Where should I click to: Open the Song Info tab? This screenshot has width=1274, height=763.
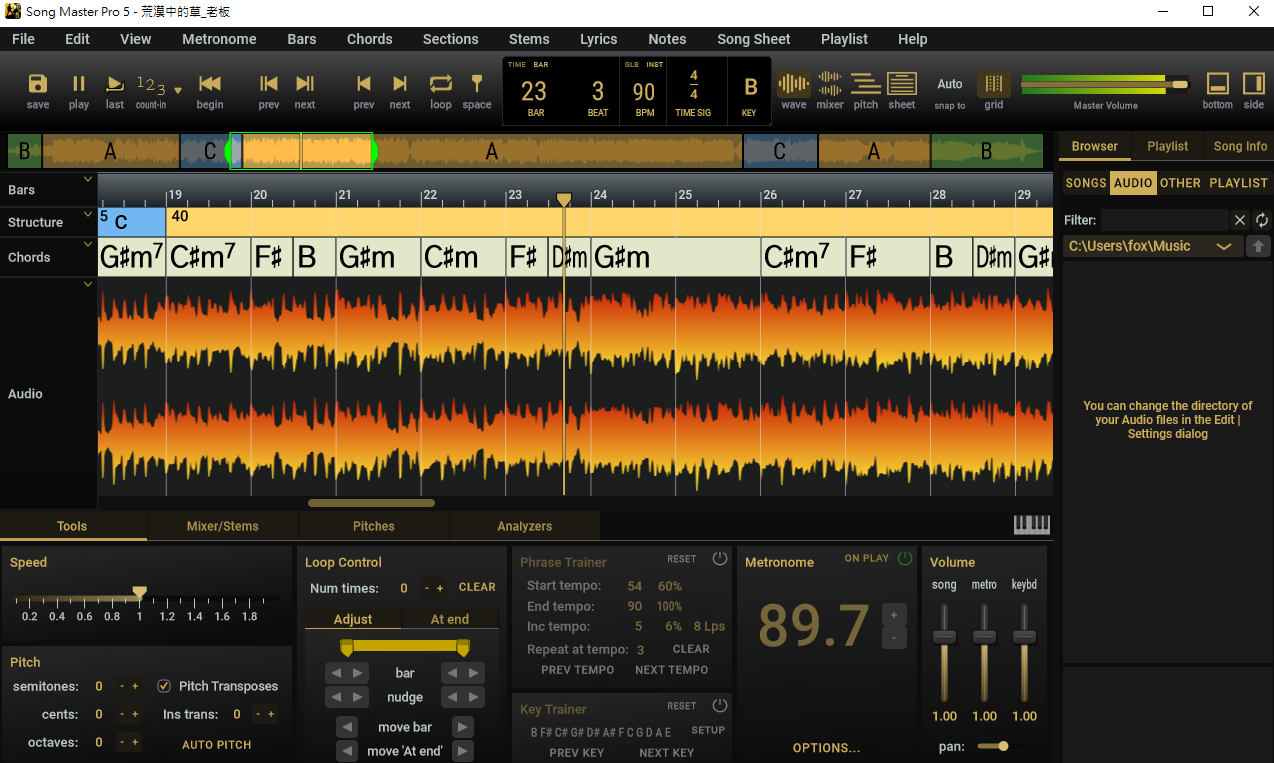[x=1240, y=146]
